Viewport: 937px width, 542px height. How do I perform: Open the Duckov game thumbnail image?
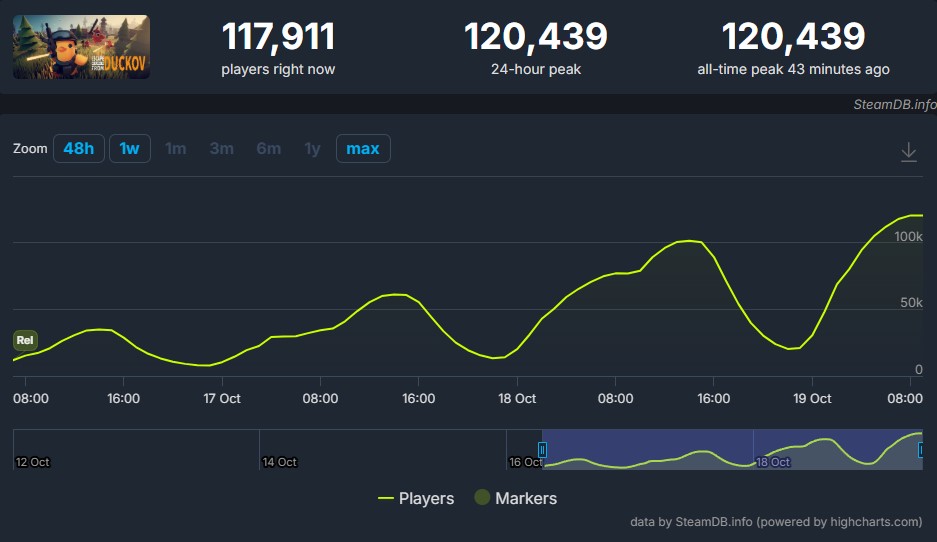pos(81,47)
